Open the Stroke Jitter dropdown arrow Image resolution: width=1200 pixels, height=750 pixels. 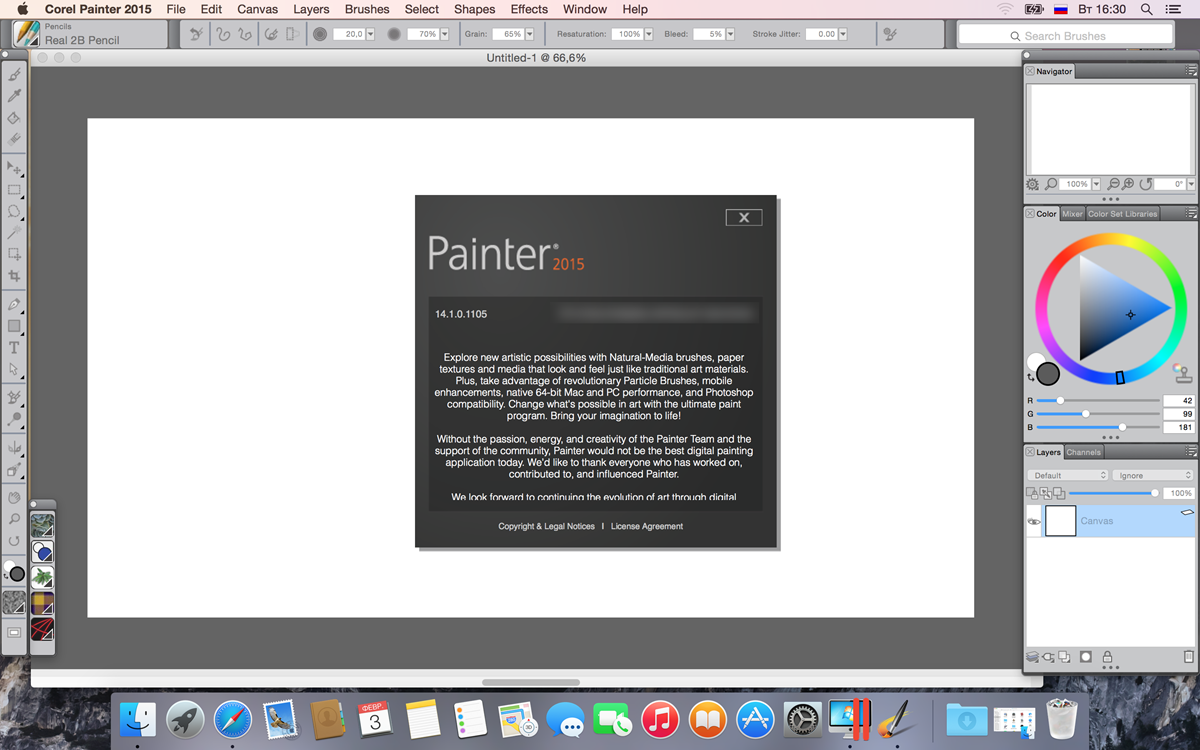842,34
